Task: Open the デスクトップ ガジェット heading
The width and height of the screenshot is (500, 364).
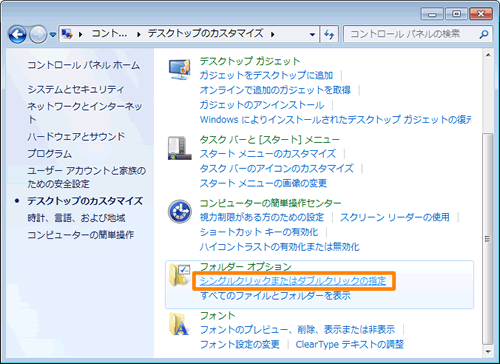Action: [250, 61]
